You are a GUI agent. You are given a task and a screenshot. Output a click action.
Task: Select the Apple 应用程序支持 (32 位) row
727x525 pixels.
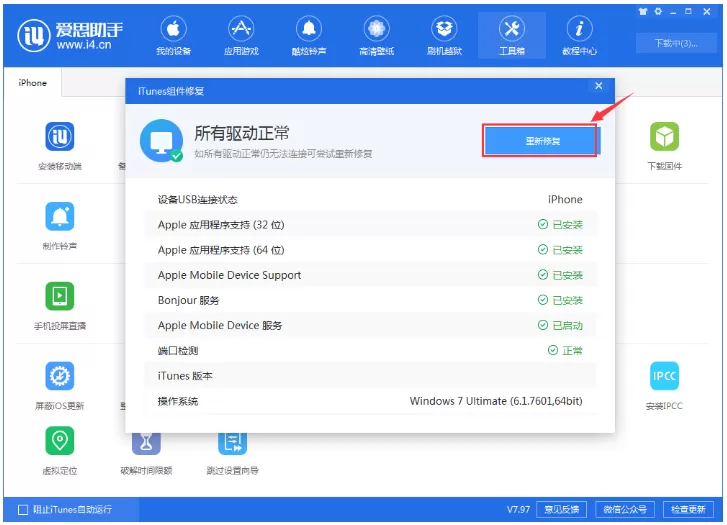click(370, 224)
